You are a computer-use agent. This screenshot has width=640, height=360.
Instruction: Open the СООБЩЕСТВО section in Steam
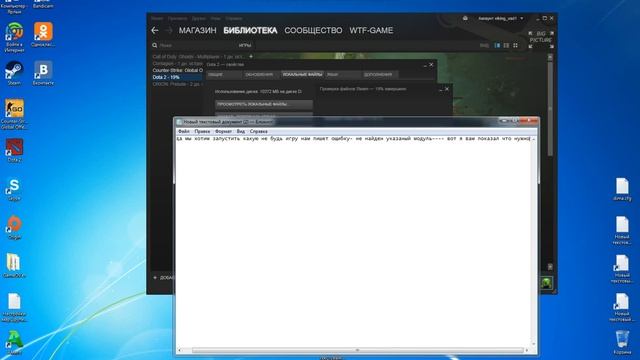pos(313,31)
